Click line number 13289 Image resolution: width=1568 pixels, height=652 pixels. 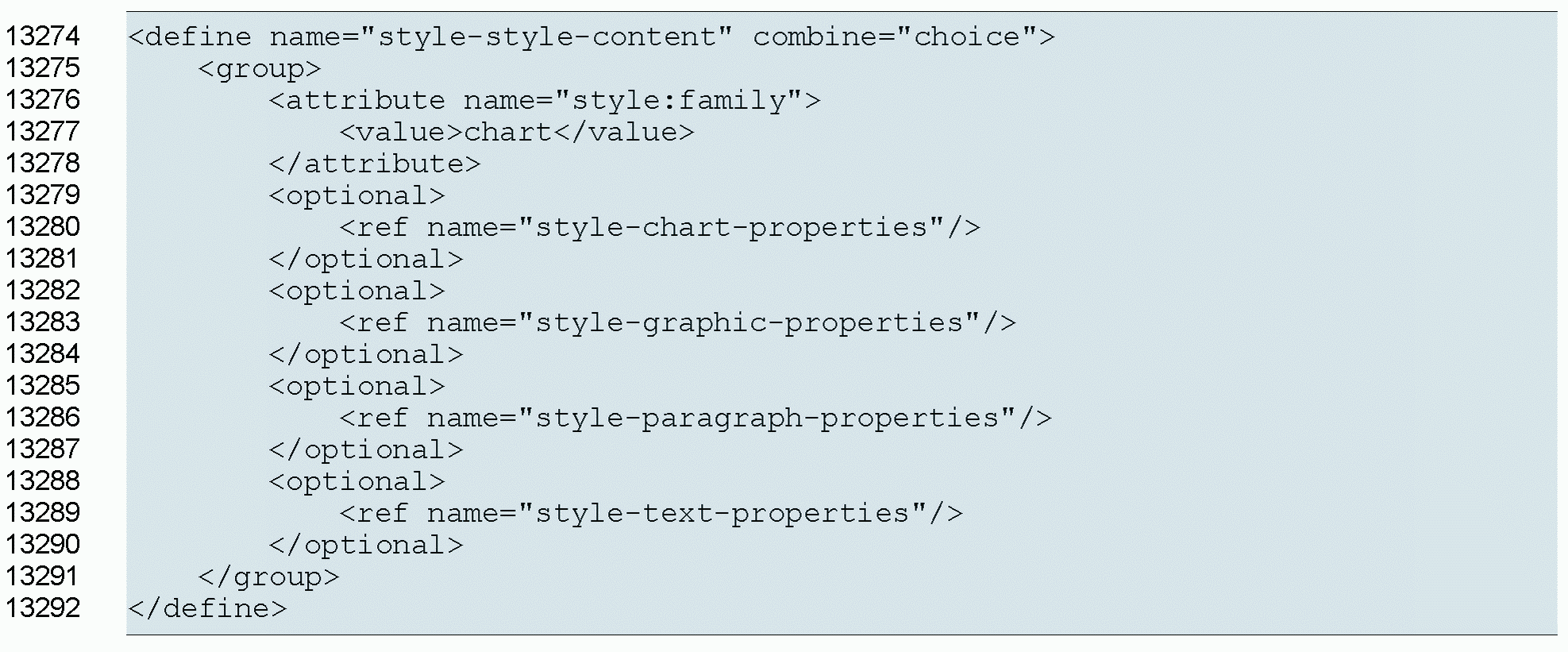[43, 513]
